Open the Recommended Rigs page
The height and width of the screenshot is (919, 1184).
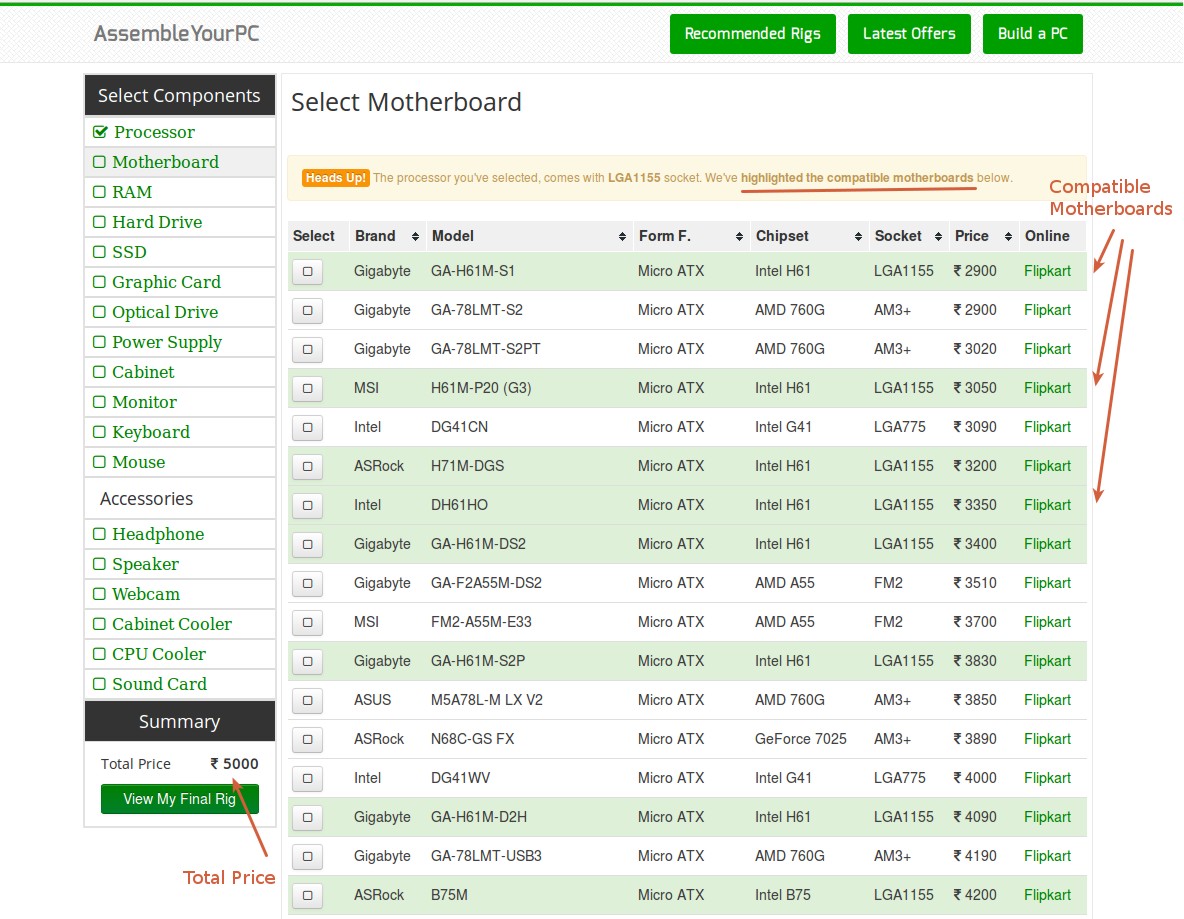[752, 33]
